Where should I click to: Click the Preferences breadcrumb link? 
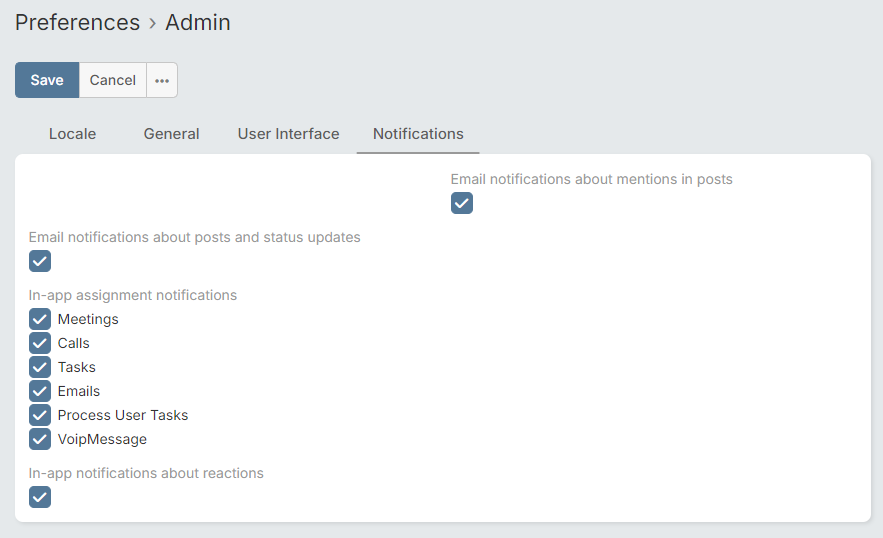77,23
